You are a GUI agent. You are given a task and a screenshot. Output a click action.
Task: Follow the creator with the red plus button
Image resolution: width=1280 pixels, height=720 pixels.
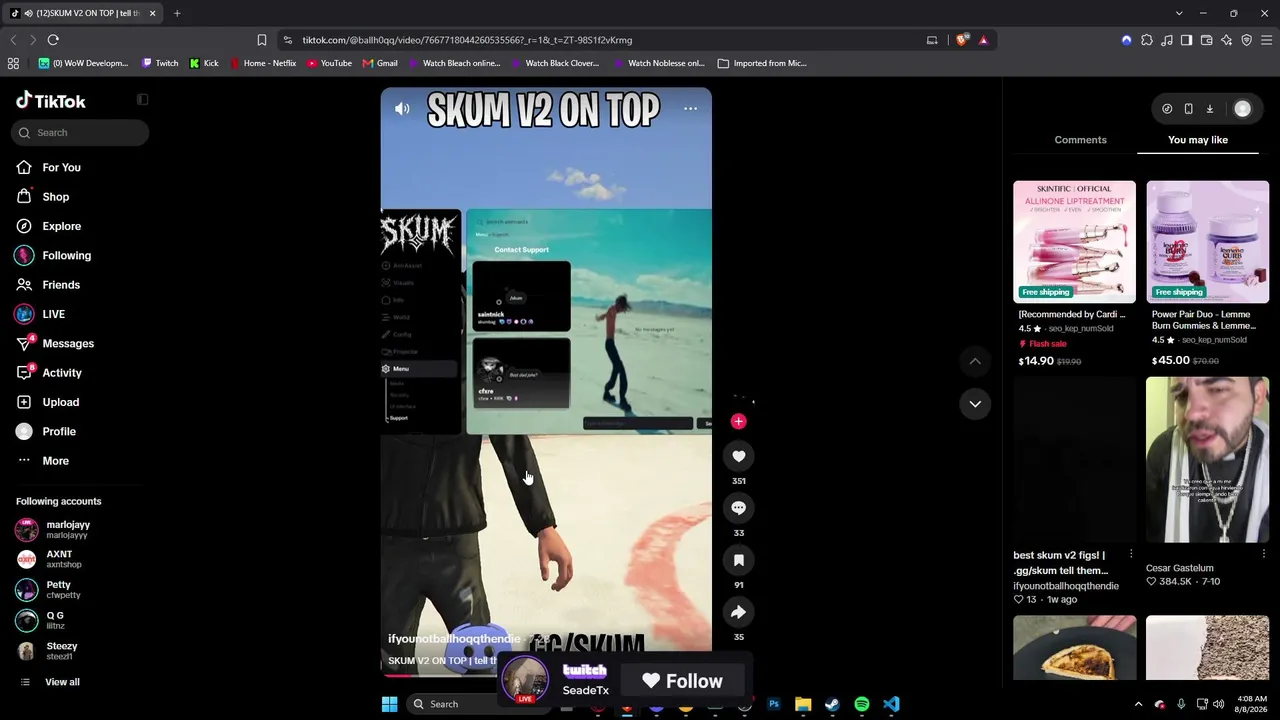[738, 421]
